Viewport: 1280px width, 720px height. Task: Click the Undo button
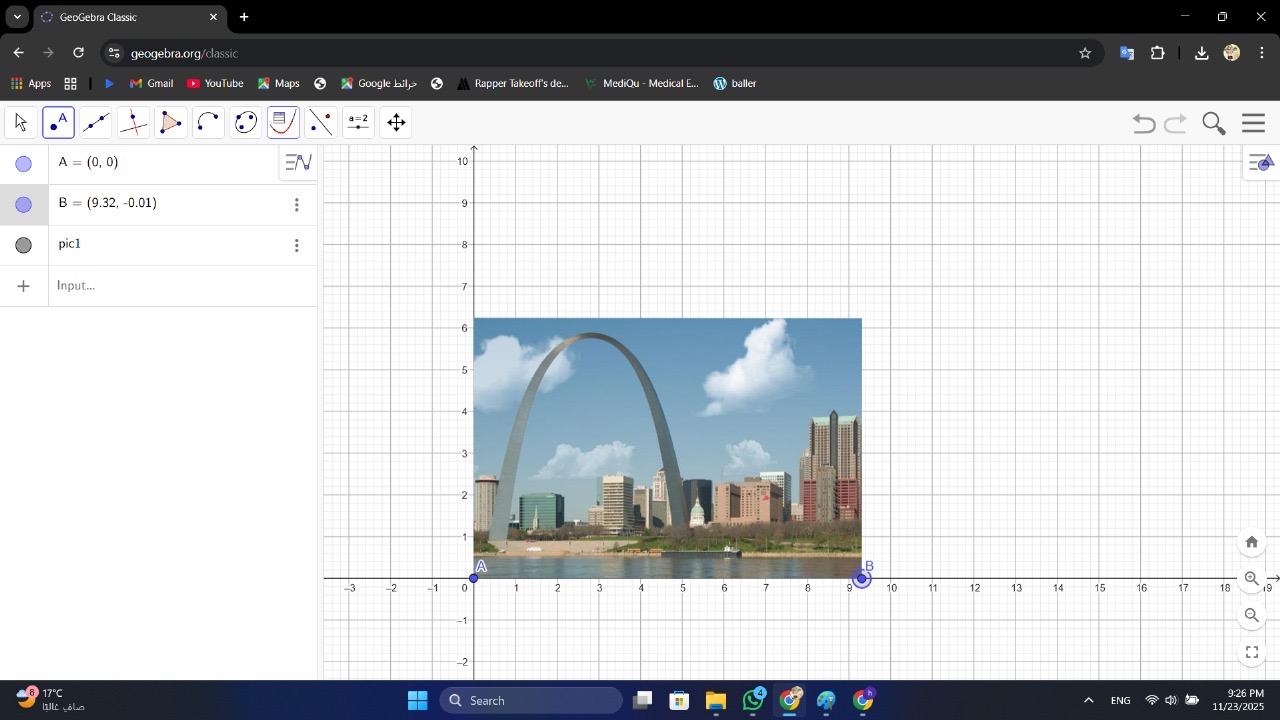[1144, 123]
